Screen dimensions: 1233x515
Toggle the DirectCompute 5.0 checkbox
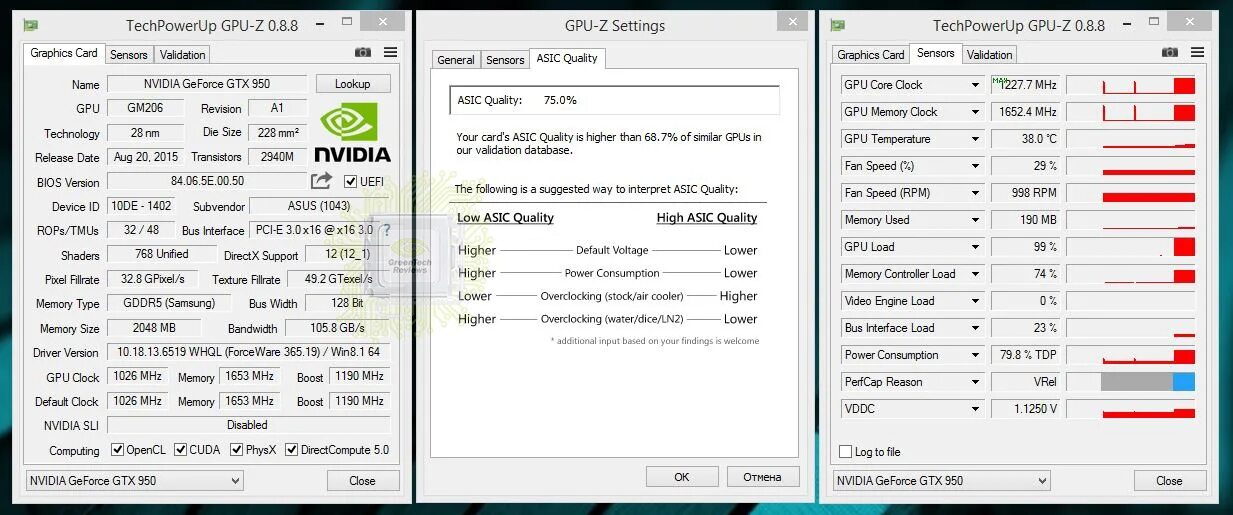tap(292, 450)
